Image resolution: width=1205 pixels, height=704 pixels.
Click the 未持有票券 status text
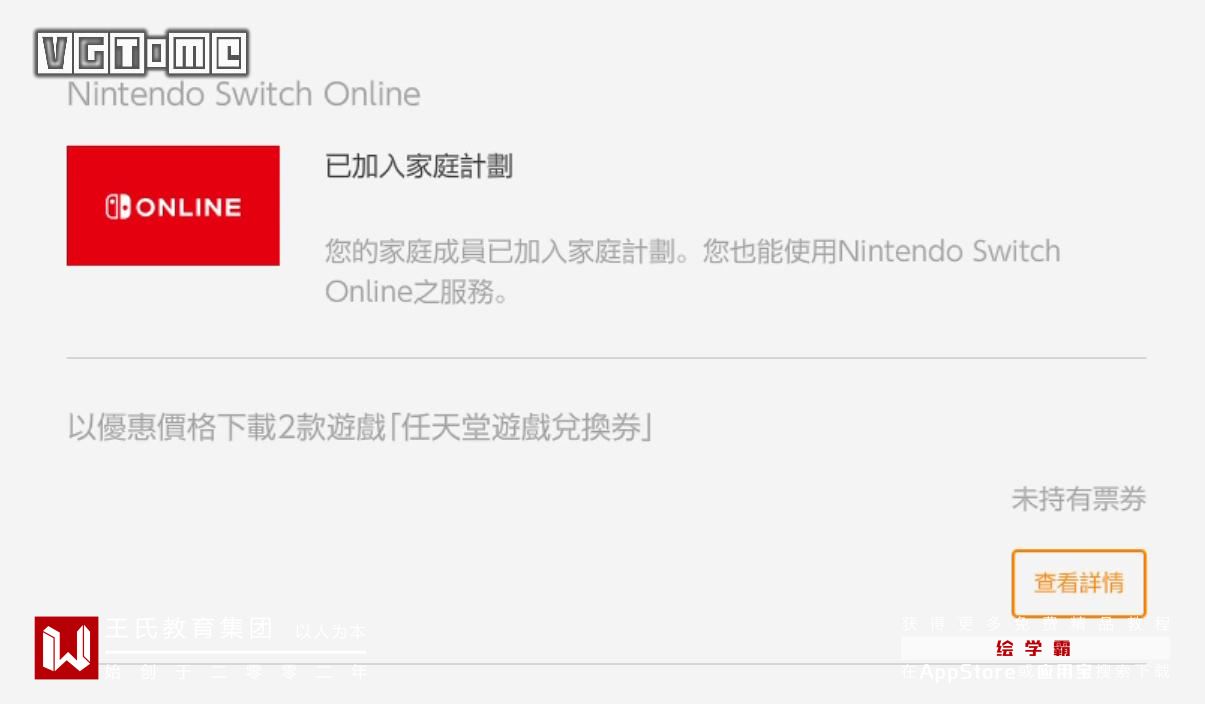click(x=1078, y=499)
